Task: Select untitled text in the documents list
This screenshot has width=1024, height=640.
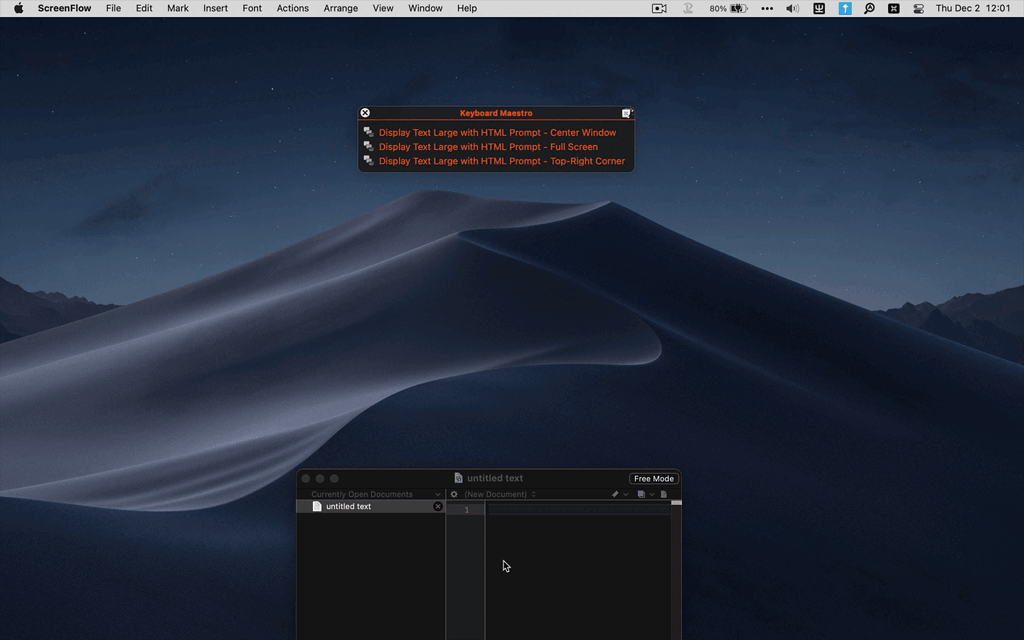Action: pyautogui.click(x=348, y=507)
